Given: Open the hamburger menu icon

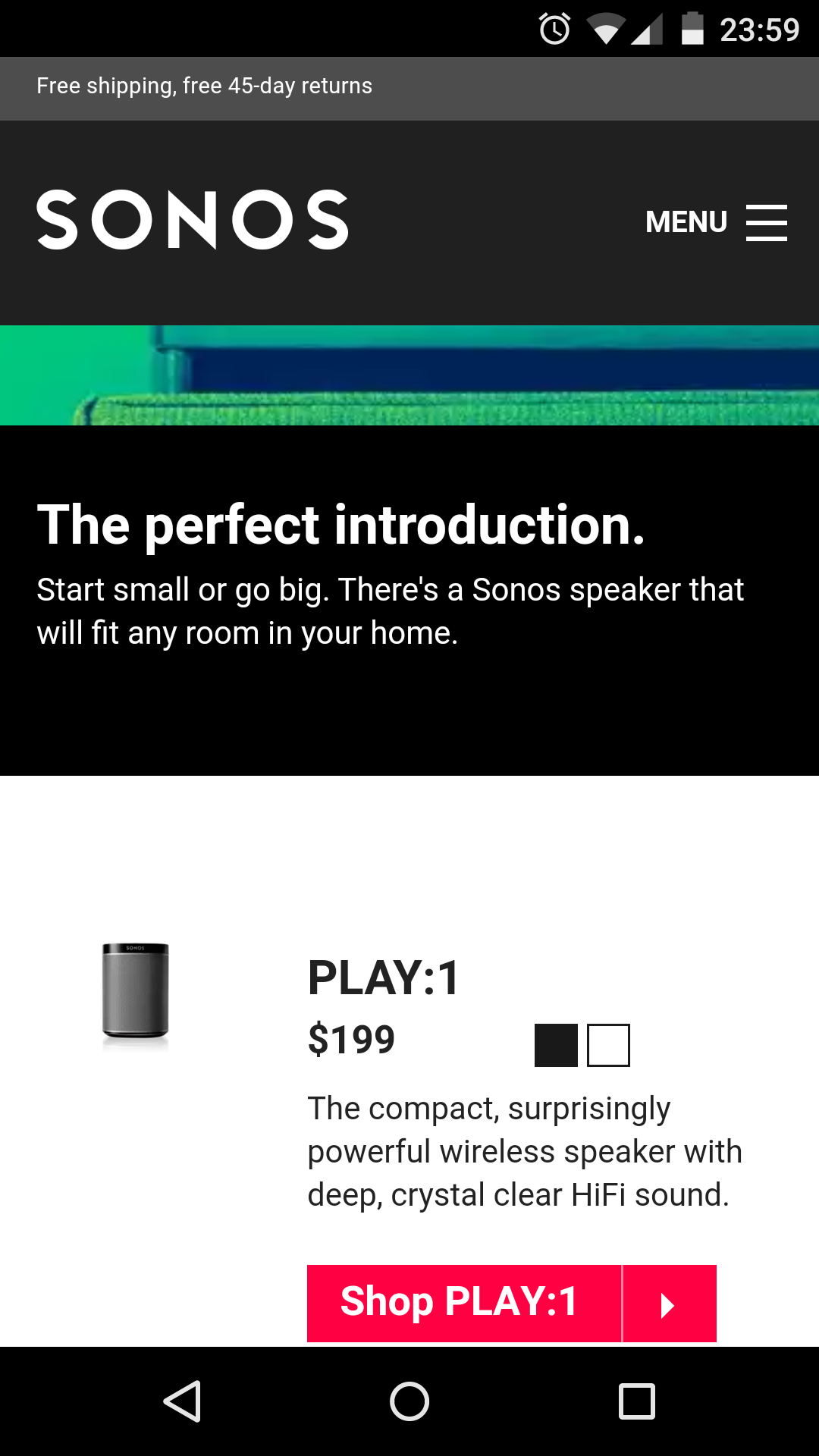Looking at the screenshot, I should pyautogui.click(x=767, y=222).
